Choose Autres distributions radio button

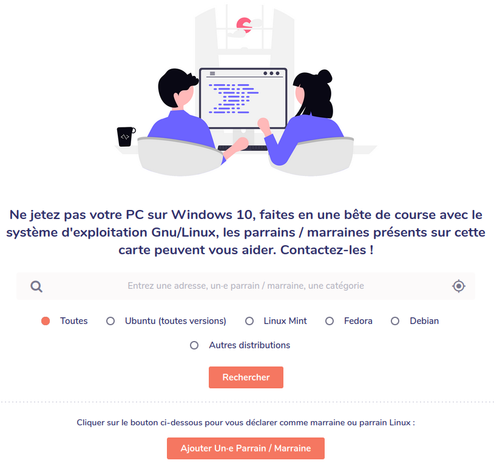194,345
